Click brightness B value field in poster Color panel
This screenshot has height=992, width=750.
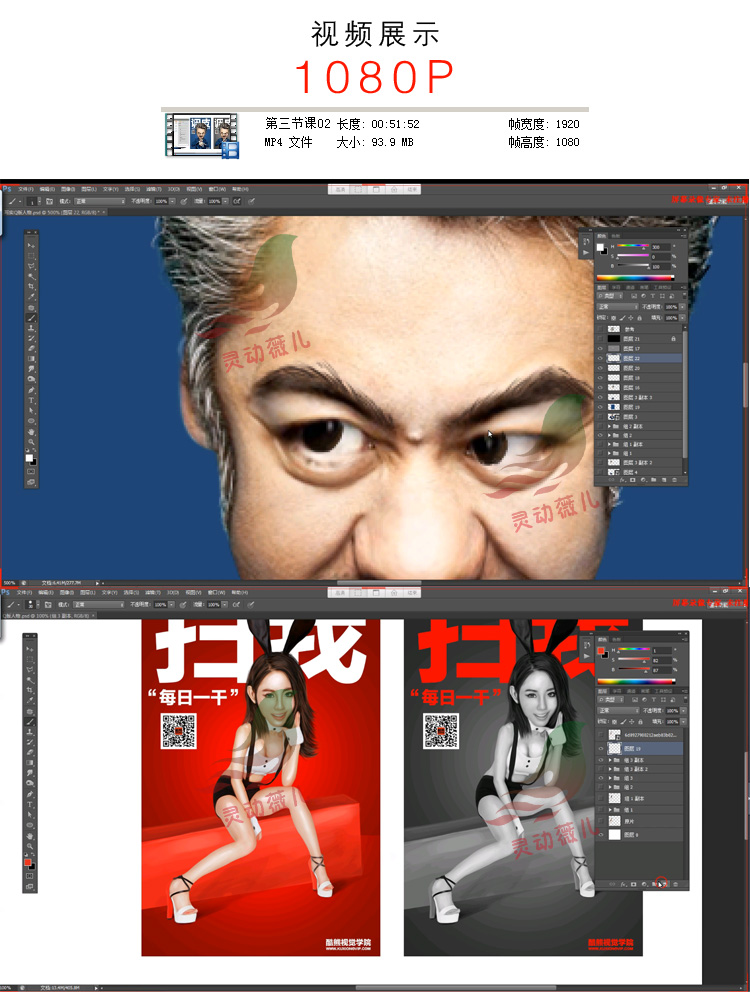pyautogui.click(x=662, y=671)
